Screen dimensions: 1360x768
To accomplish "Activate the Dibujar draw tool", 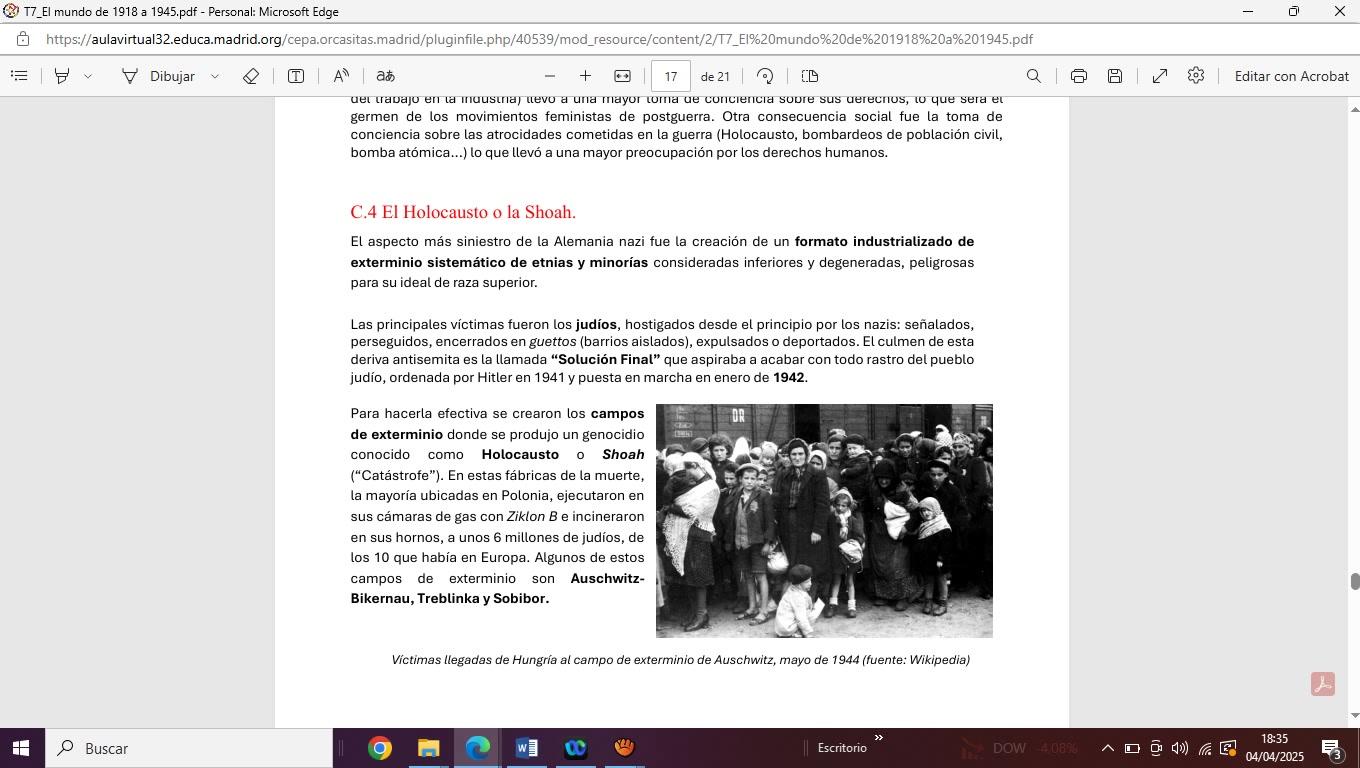I will [x=158, y=76].
